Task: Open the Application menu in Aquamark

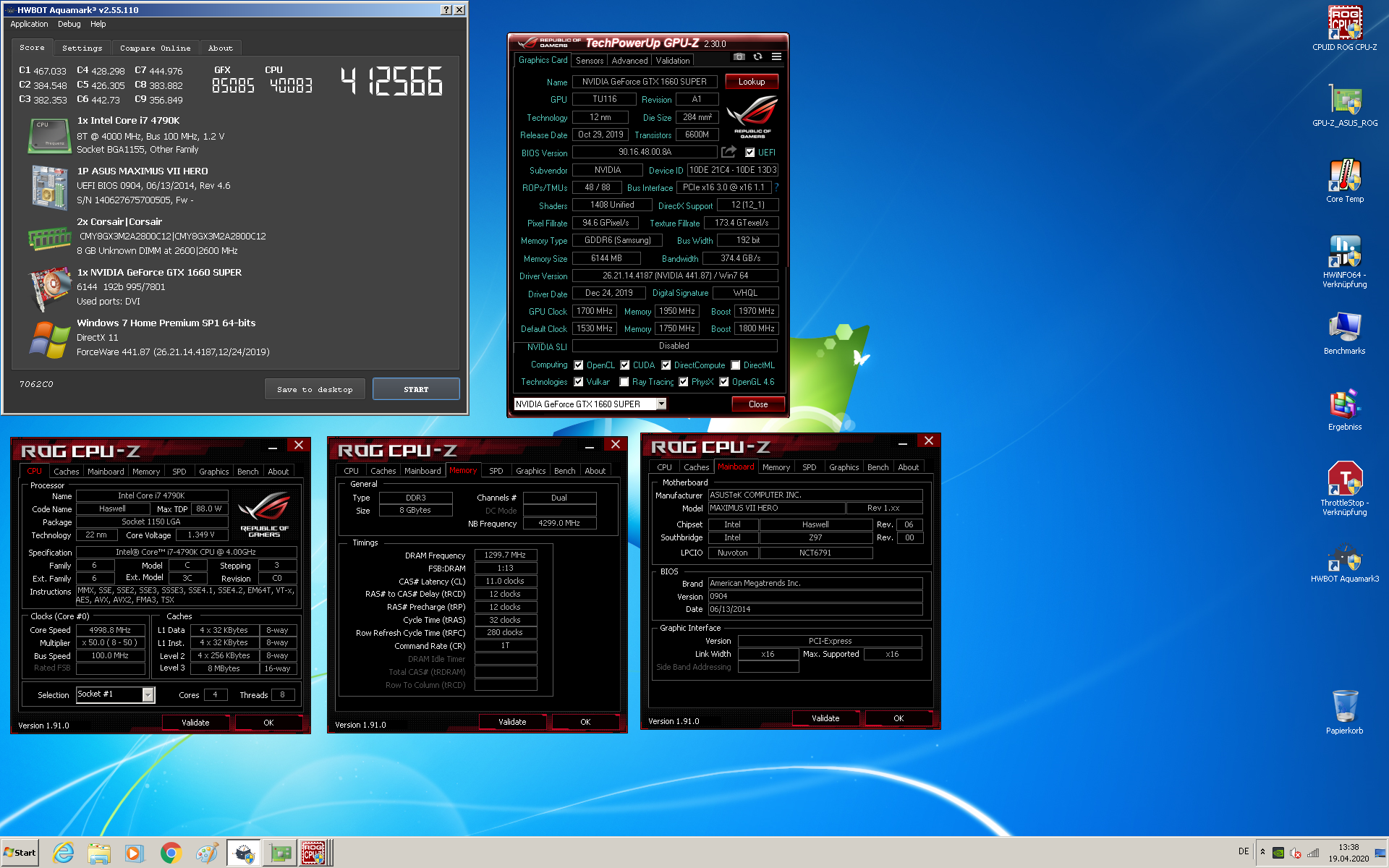Action: pos(29,24)
